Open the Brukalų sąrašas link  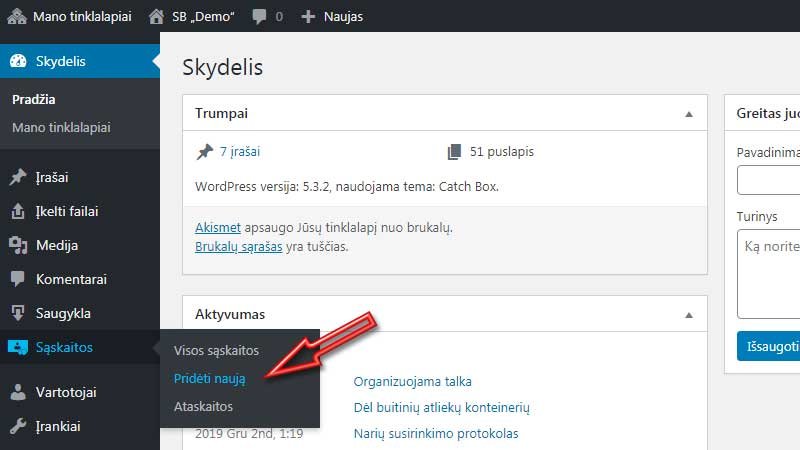pyautogui.click(x=238, y=246)
